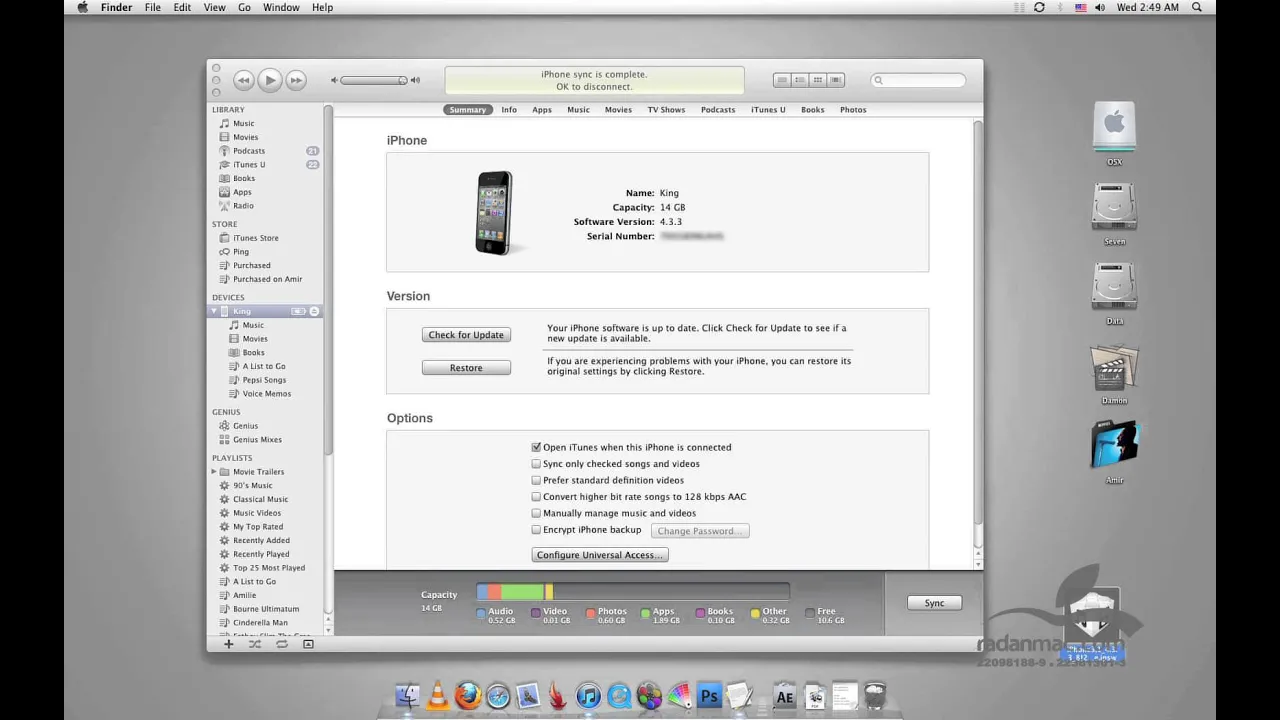This screenshot has height=720, width=1280.
Task: Expand the Movie Trailers playlist folder
Action: point(213,472)
